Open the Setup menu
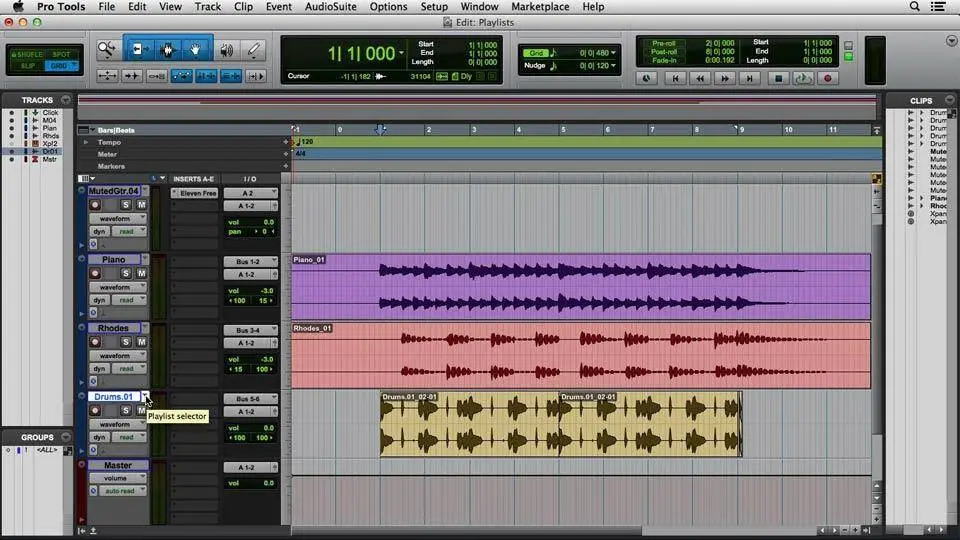 (x=434, y=7)
